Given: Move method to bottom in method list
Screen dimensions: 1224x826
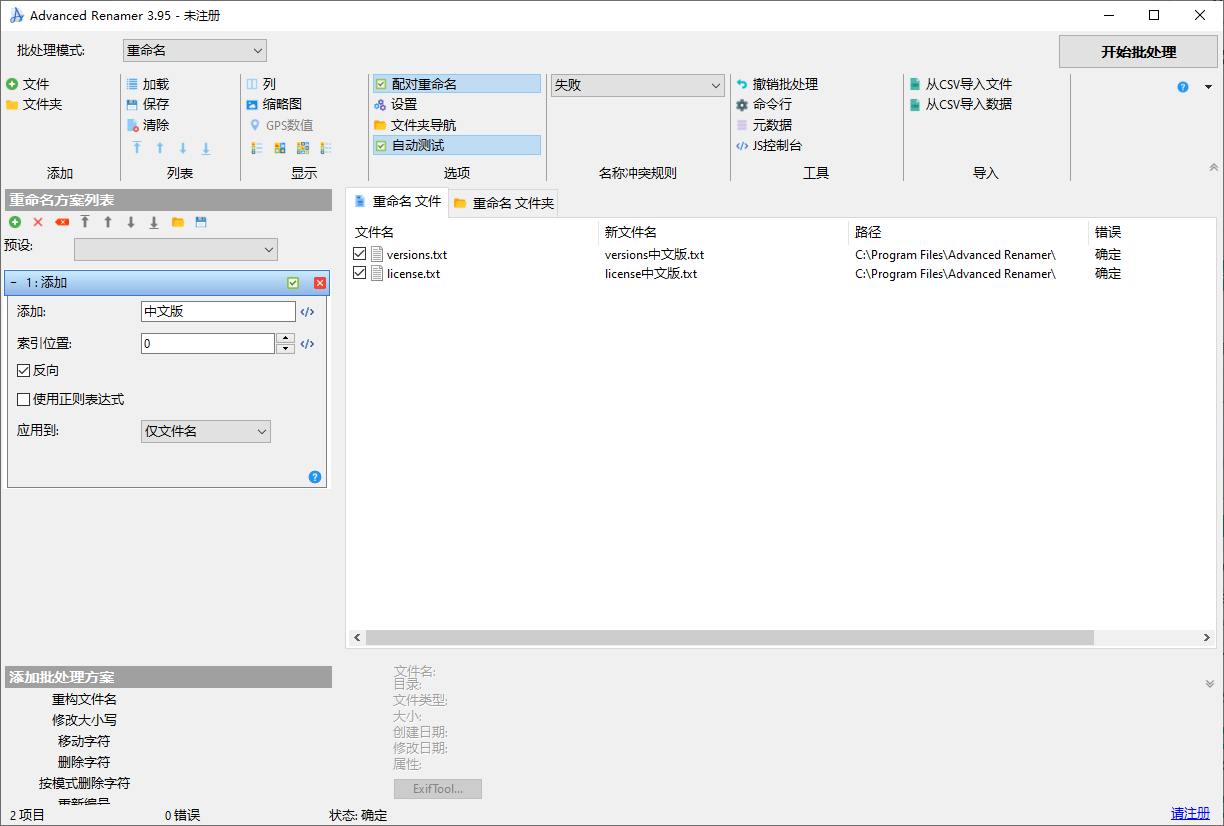Looking at the screenshot, I should pyautogui.click(x=154, y=222).
